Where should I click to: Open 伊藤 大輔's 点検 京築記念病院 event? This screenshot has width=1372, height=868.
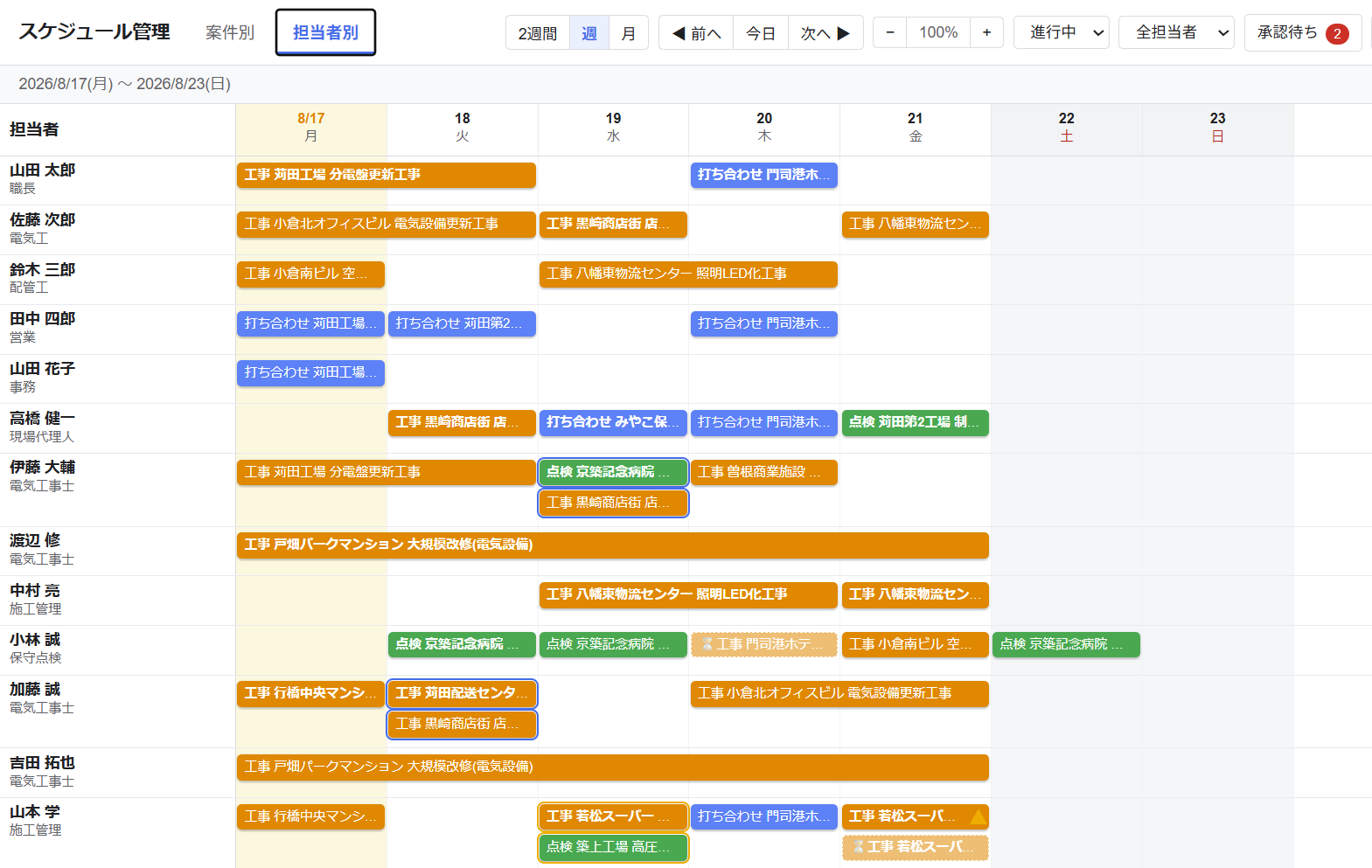pyautogui.click(x=613, y=472)
